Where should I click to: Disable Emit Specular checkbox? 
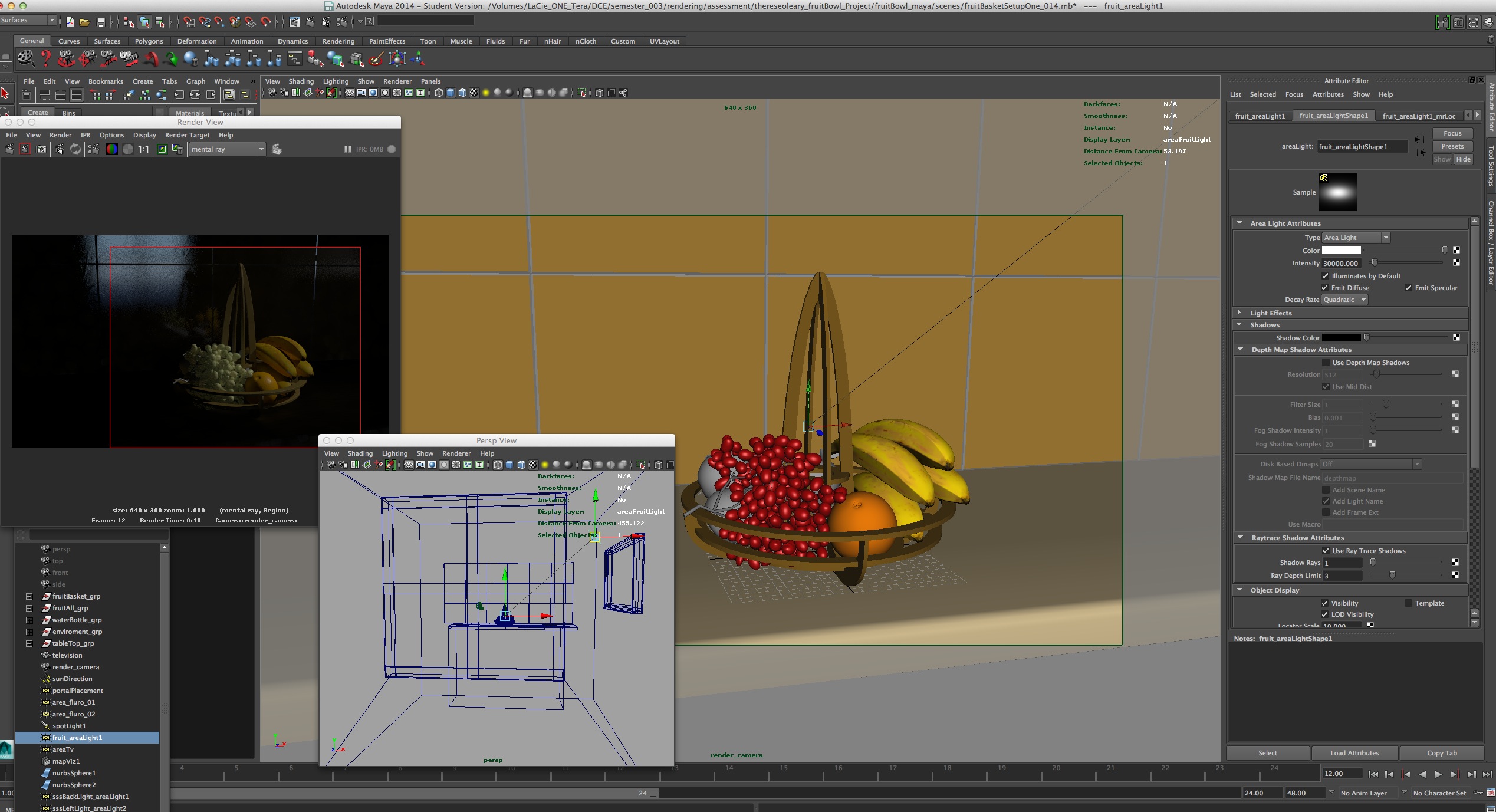1408,288
